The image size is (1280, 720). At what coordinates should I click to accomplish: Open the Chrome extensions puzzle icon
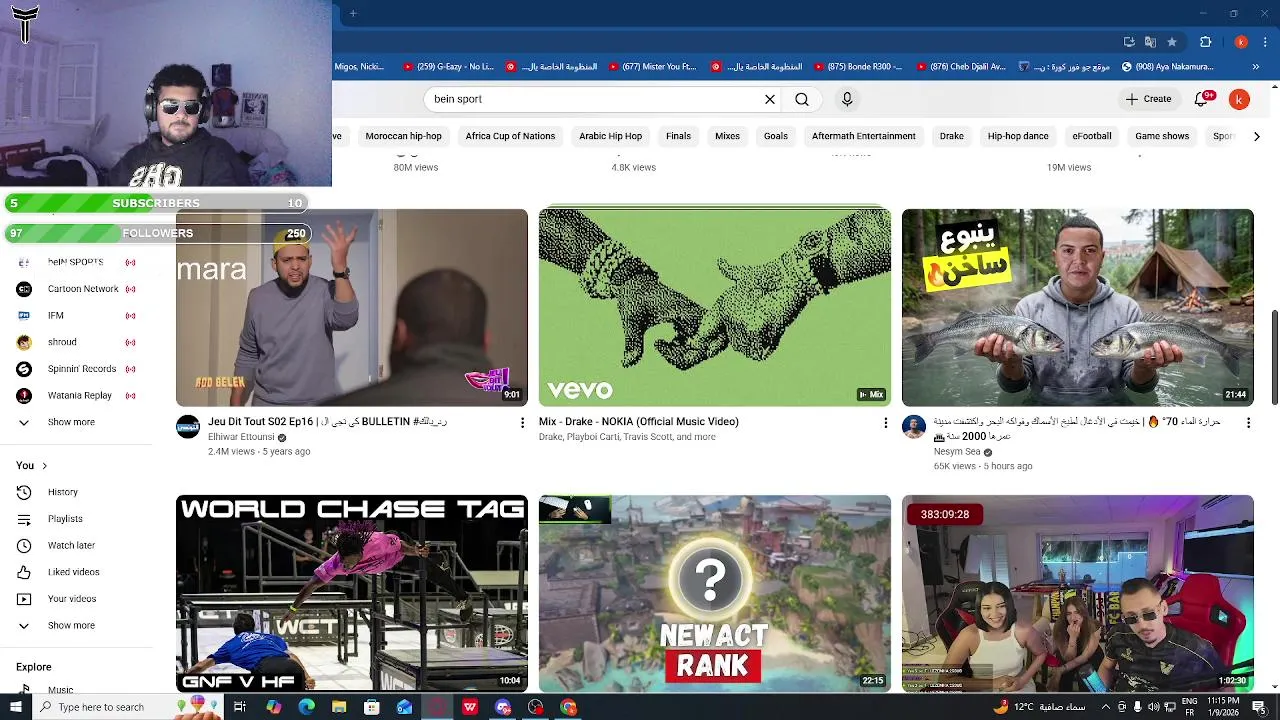click(1205, 42)
